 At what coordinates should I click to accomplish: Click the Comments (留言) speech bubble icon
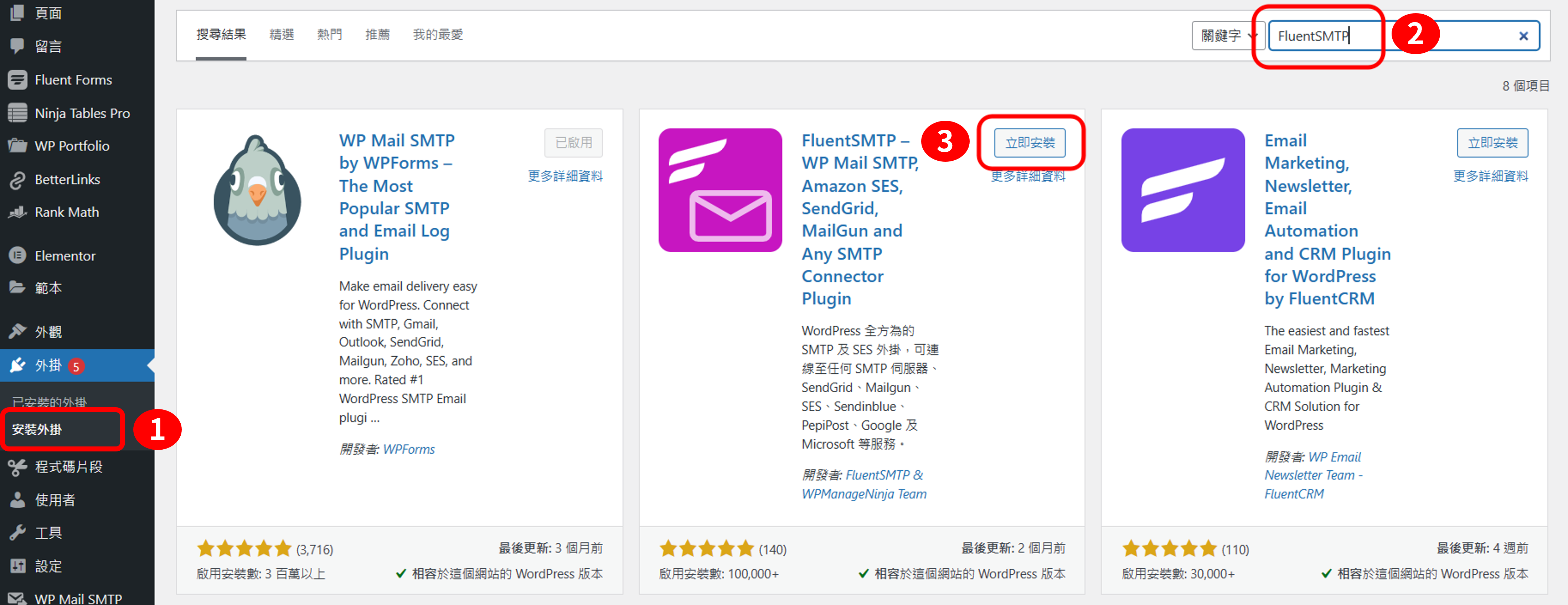(17, 46)
